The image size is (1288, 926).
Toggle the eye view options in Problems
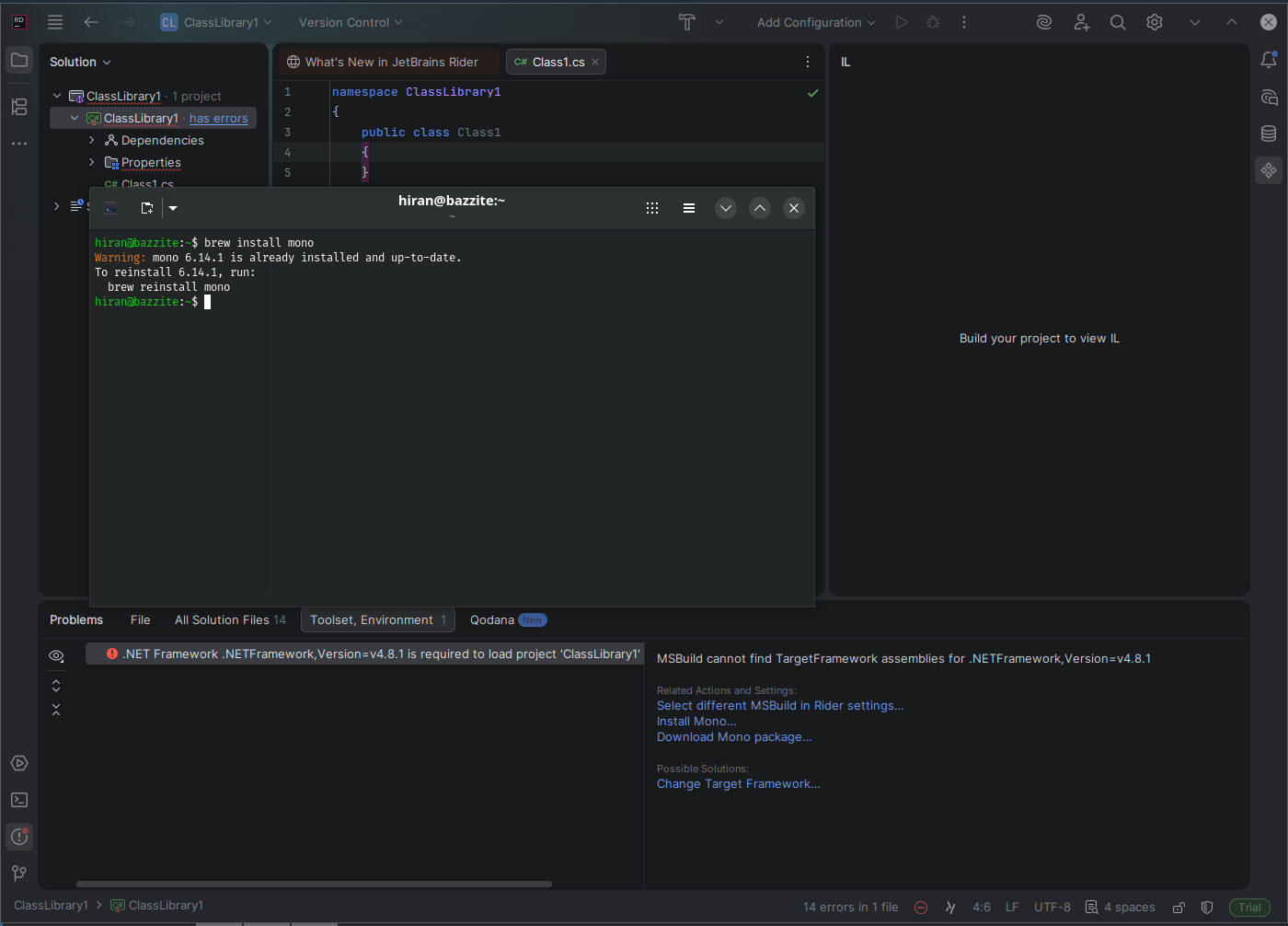56,655
